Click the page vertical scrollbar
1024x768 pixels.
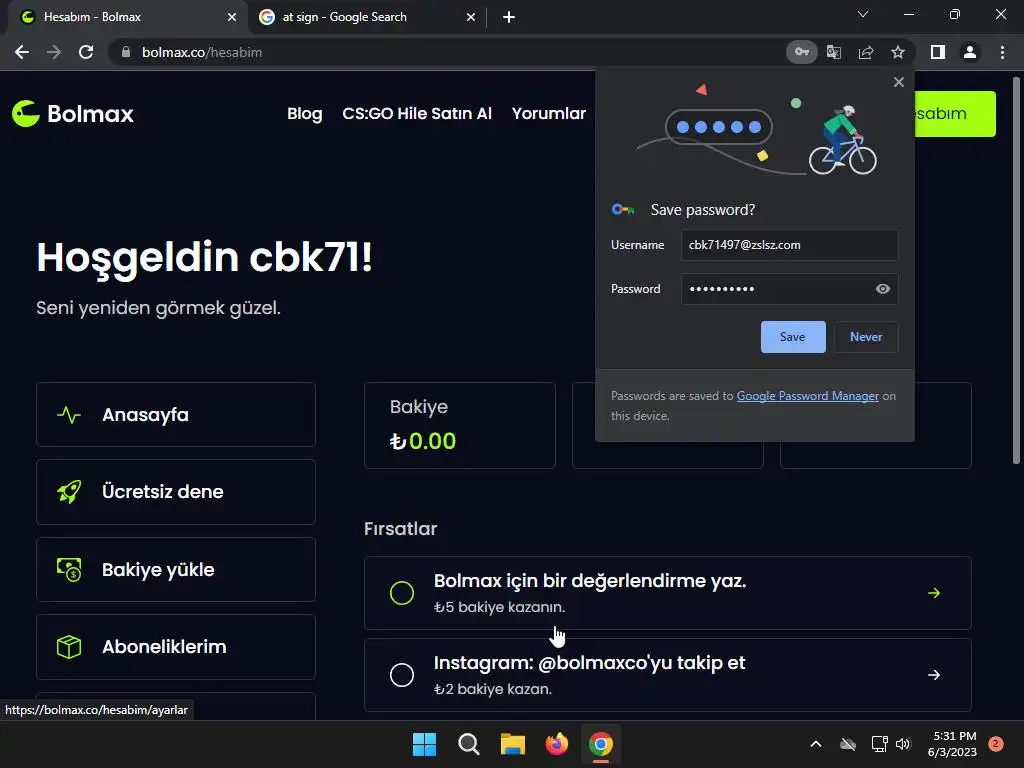[1016, 271]
